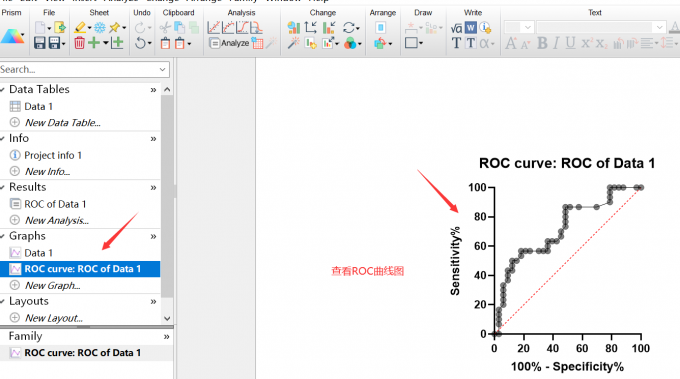This screenshot has height=379, width=680.
Task: Click the Data Tables section chevron
Action: click(x=153, y=90)
